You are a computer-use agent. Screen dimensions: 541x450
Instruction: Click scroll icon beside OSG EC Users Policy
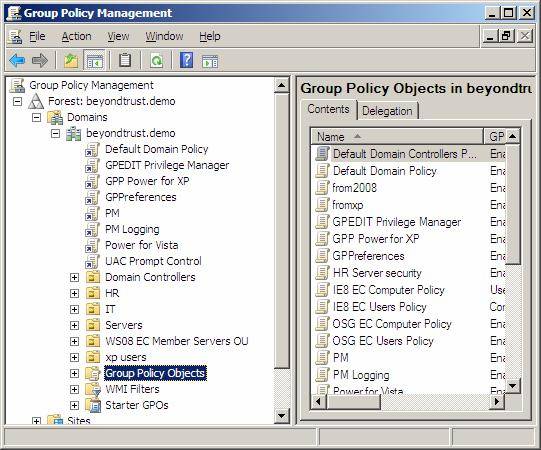322,341
